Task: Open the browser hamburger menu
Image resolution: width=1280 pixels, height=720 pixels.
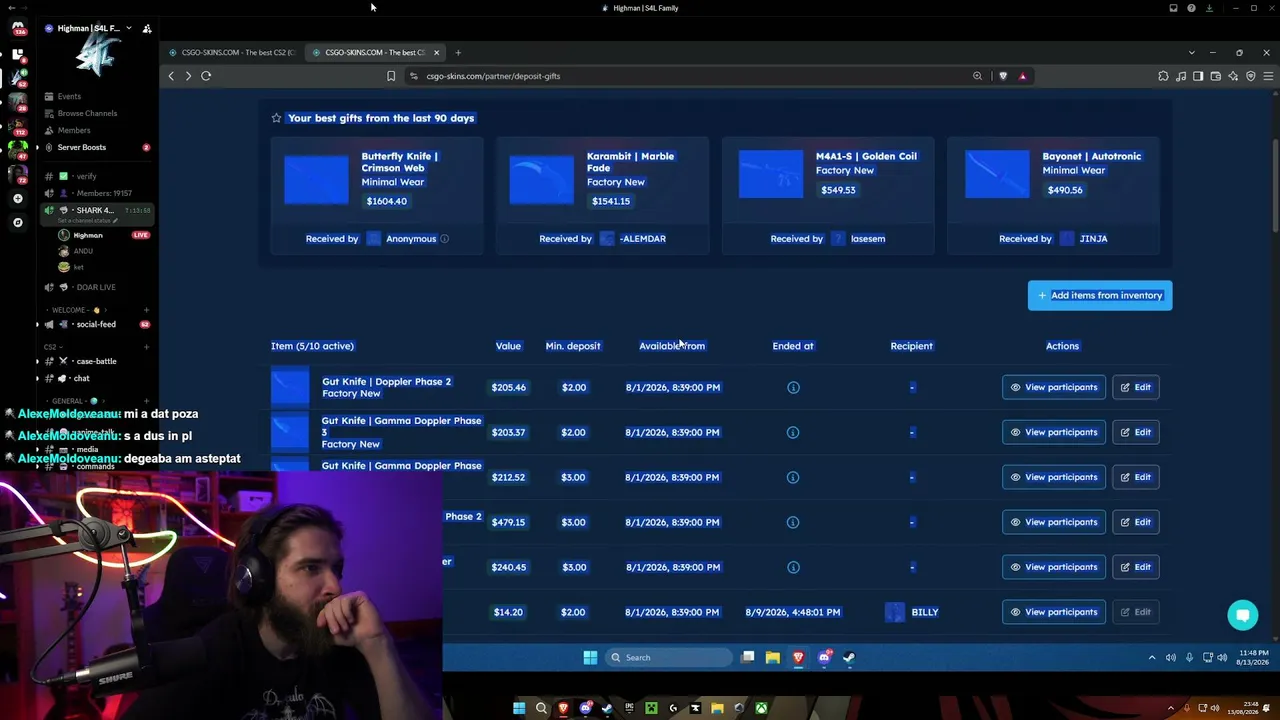Action: point(1268,76)
